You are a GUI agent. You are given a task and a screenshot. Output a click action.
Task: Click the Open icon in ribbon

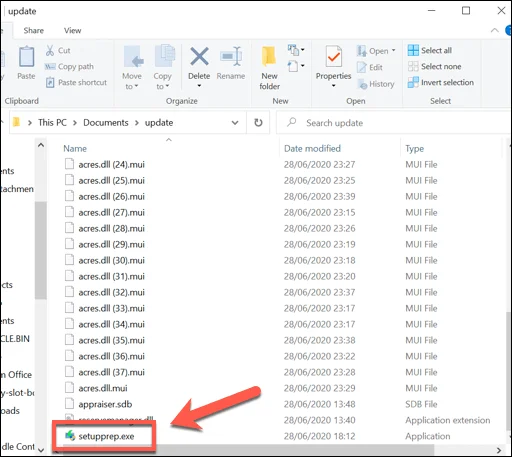coord(361,51)
